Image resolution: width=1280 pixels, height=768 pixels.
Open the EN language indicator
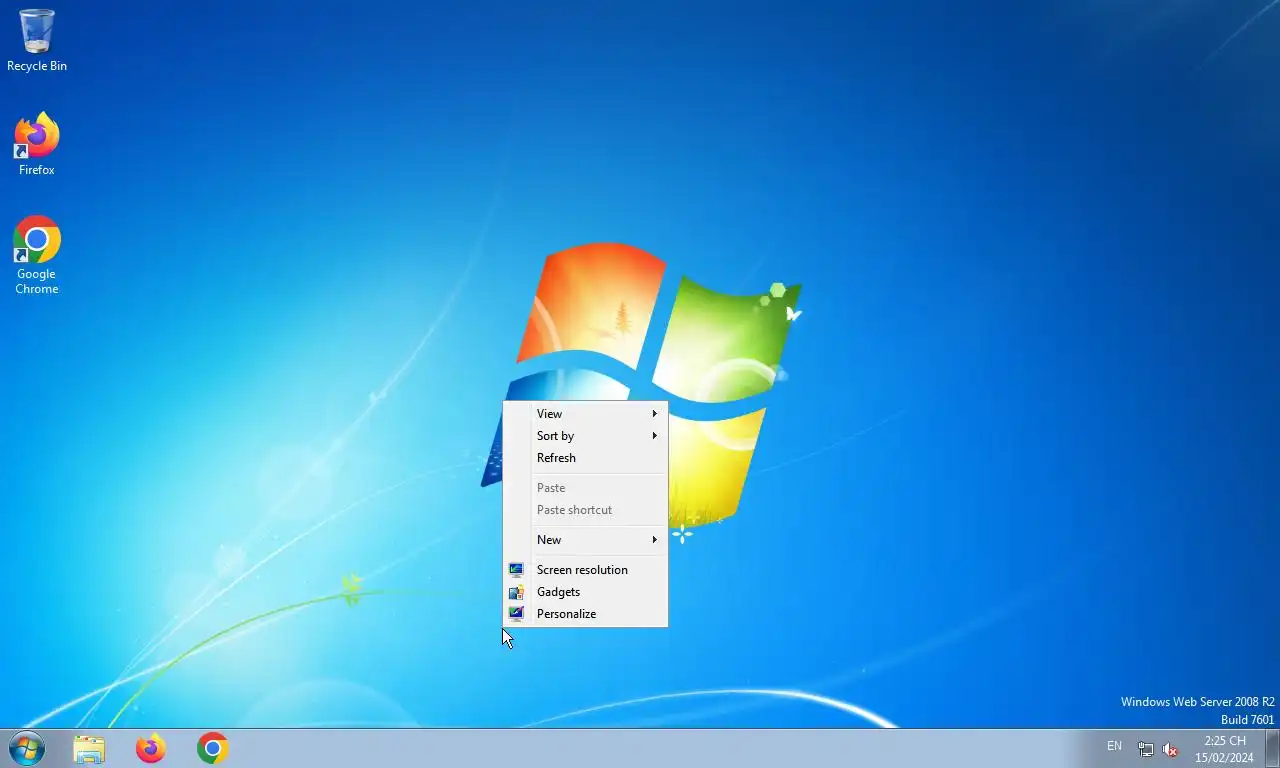pyautogui.click(x=1114, y=746)
